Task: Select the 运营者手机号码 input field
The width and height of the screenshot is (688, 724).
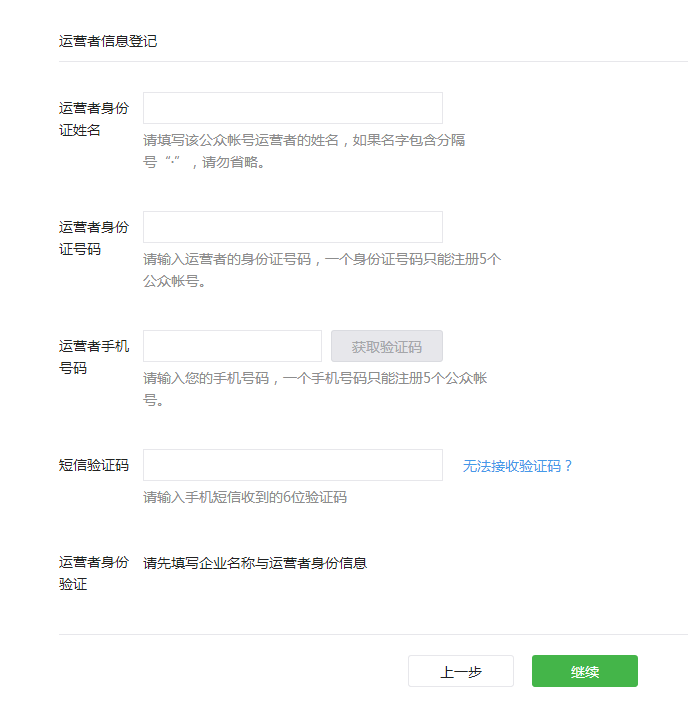Action: click(x=232, y=346)
